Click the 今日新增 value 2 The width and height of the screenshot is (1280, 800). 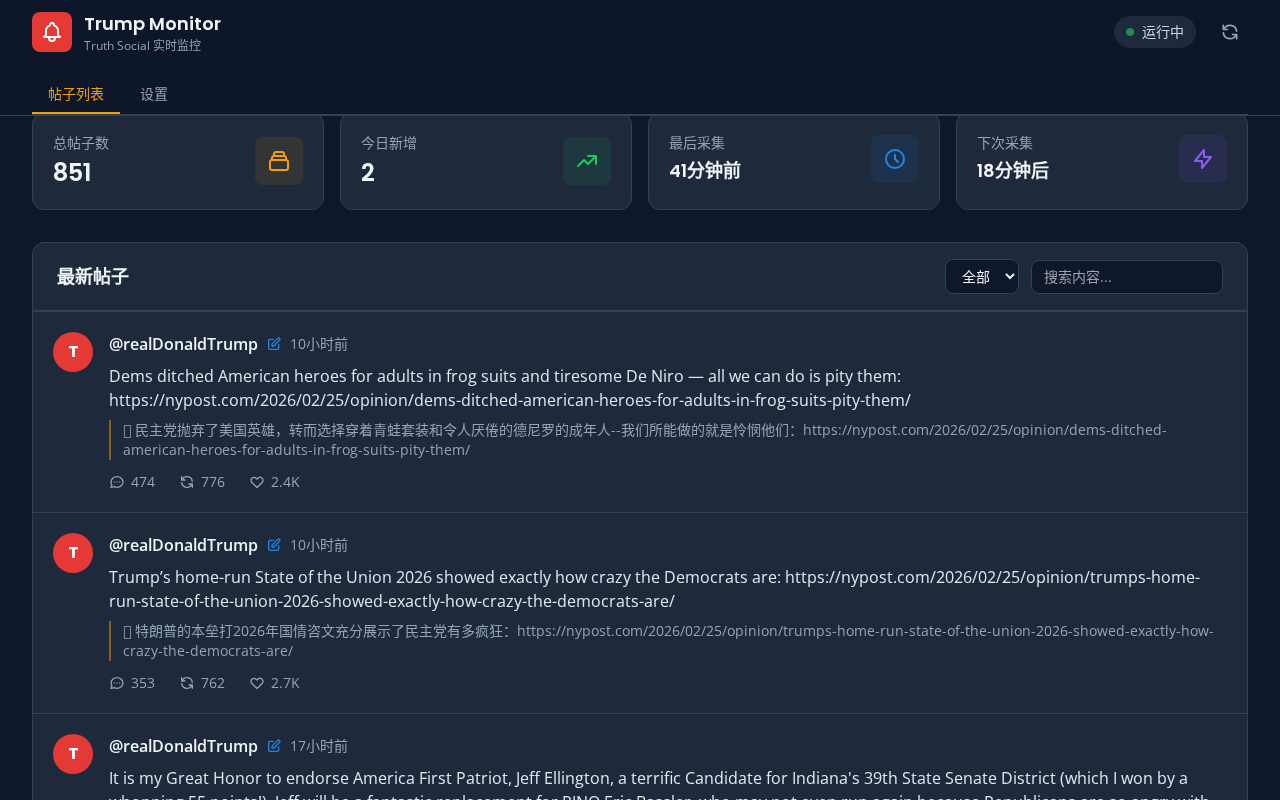pos(368,173)
